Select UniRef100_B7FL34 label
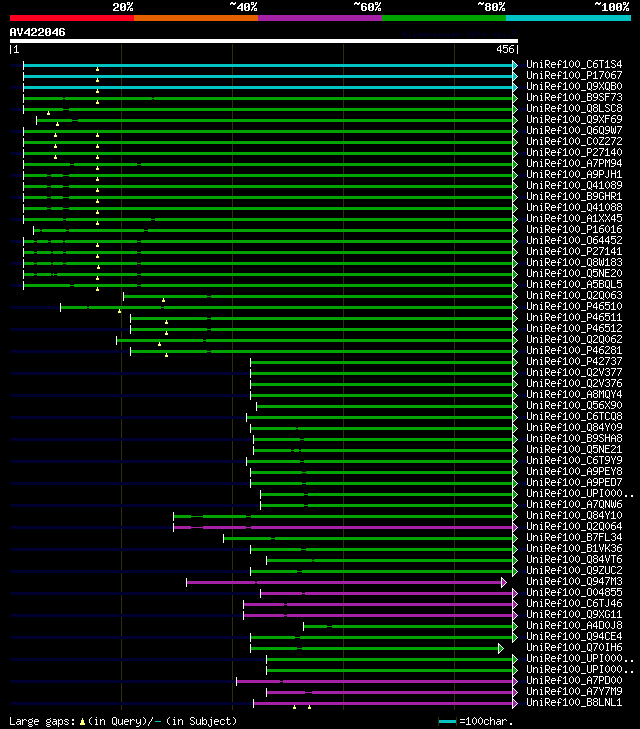 pos(574,537)
